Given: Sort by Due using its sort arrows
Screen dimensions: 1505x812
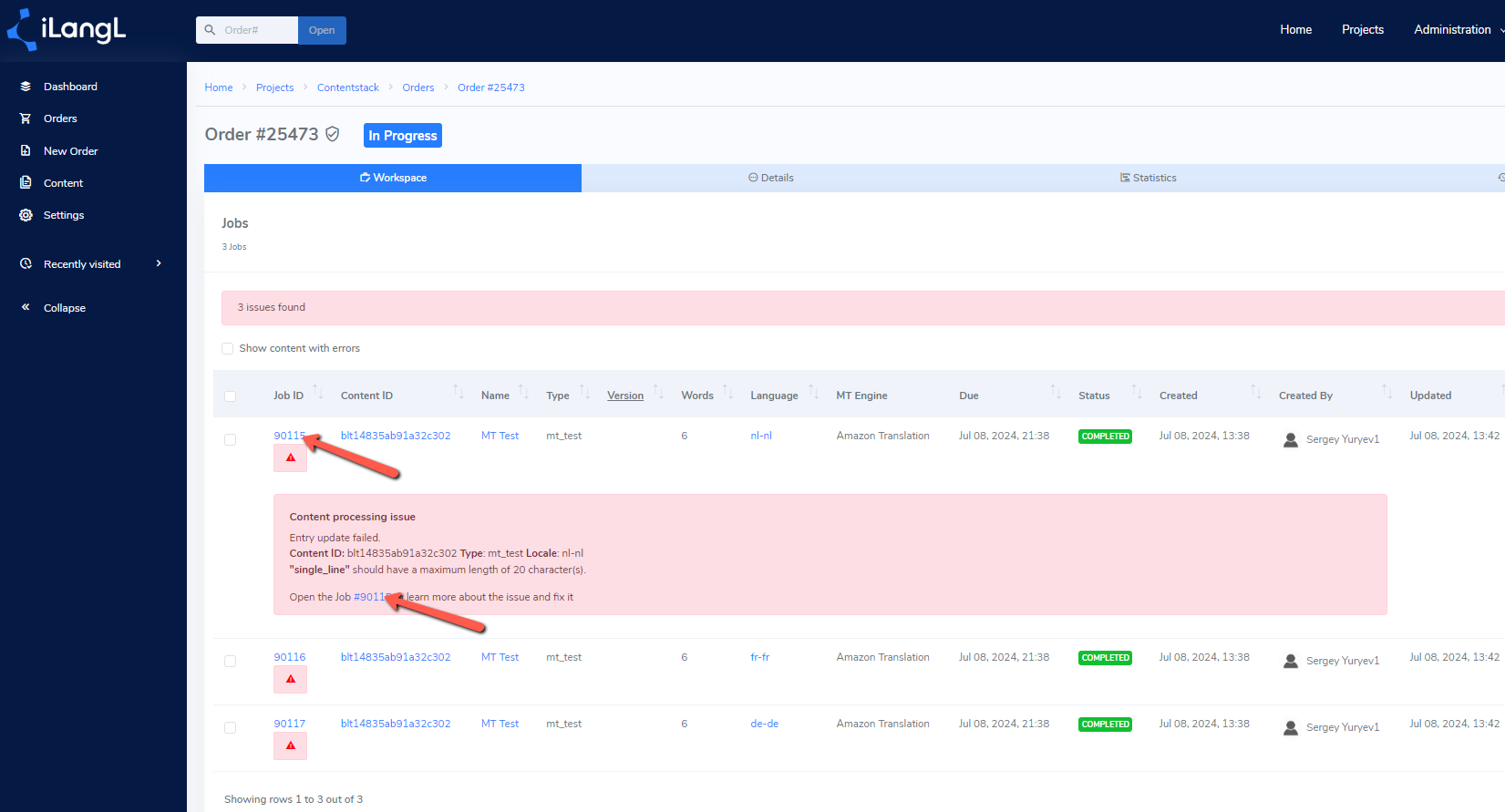Looking at the screenshot, I should pos(1056,392).
